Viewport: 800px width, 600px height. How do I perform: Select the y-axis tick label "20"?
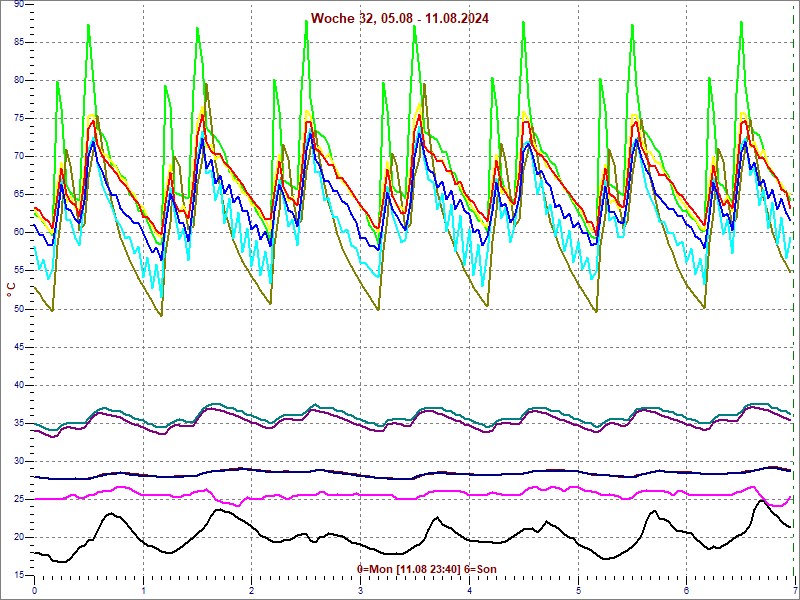point(18,537)
